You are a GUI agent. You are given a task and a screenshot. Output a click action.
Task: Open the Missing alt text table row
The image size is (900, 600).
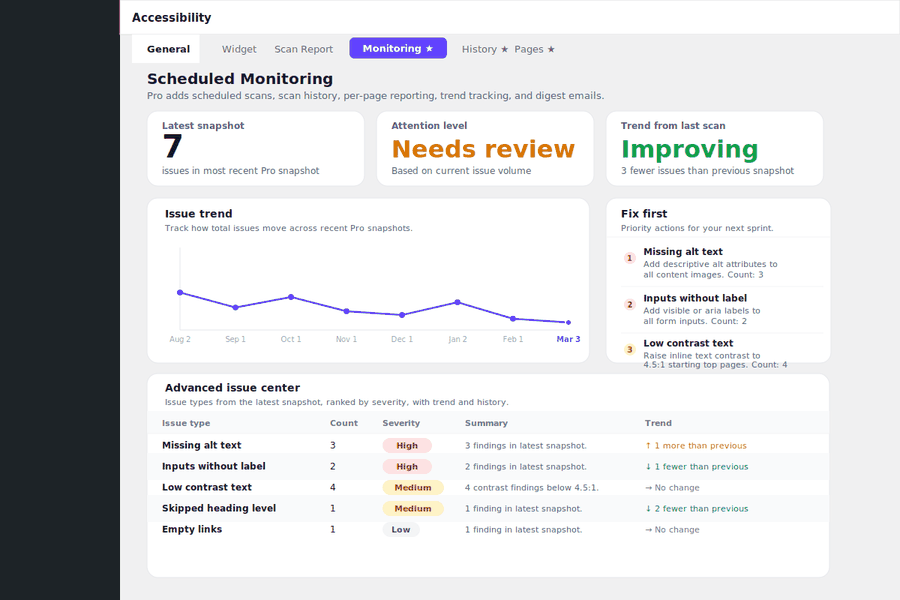tap(488, 445)
